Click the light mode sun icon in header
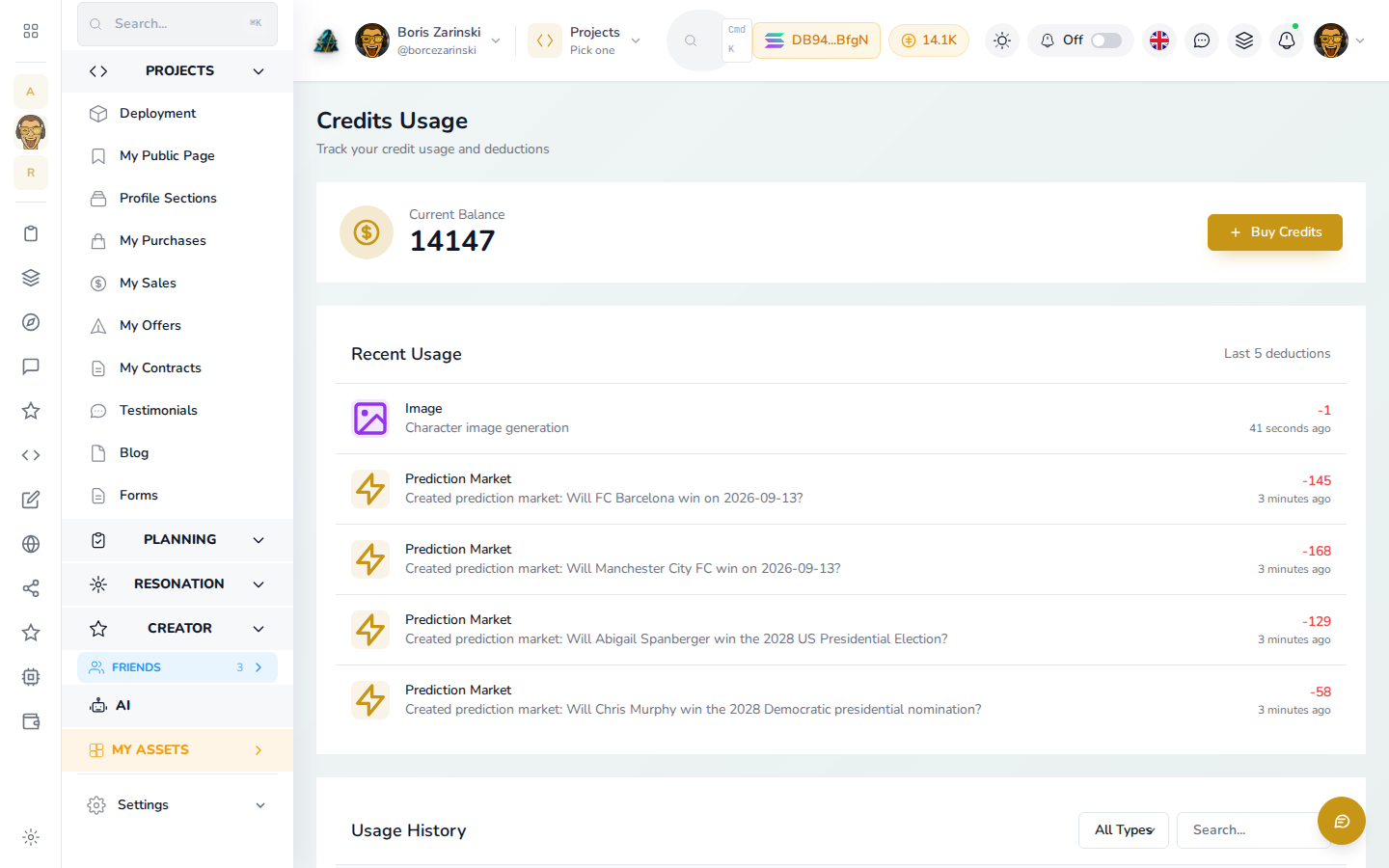 (1002, 41)
